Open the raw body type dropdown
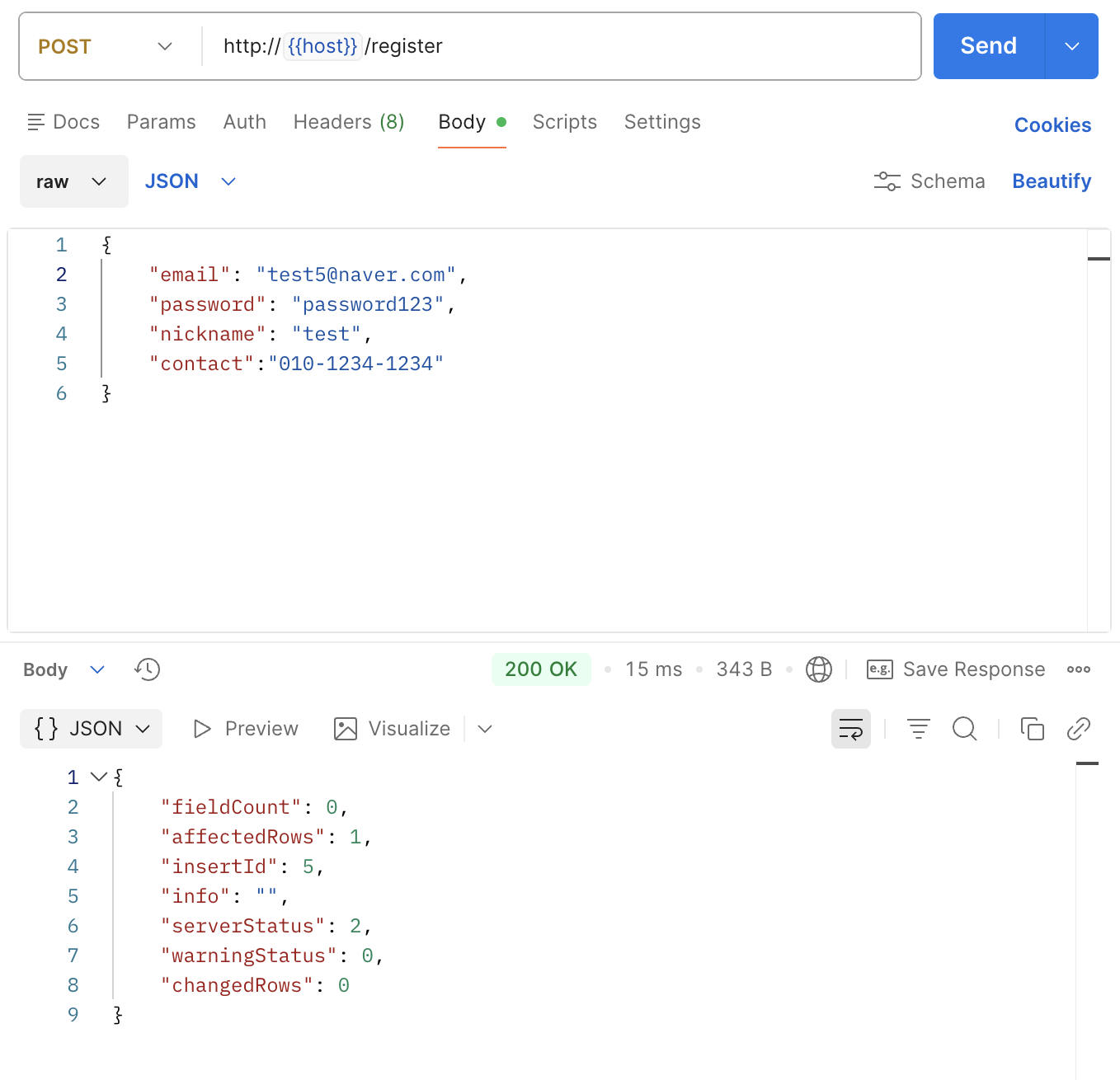 74,181
